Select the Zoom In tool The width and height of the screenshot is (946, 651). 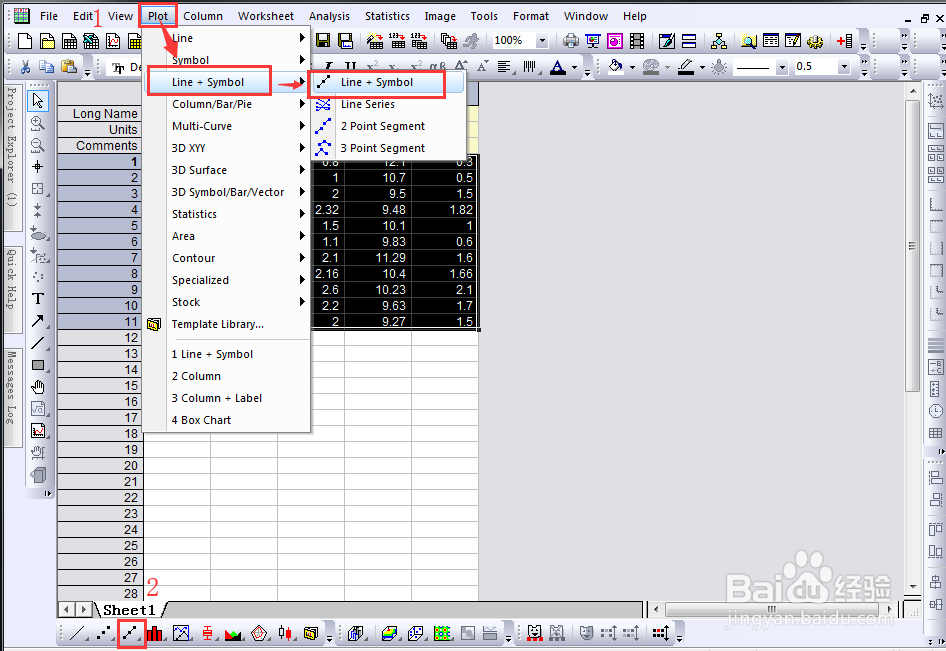click(x=37, y=123)
